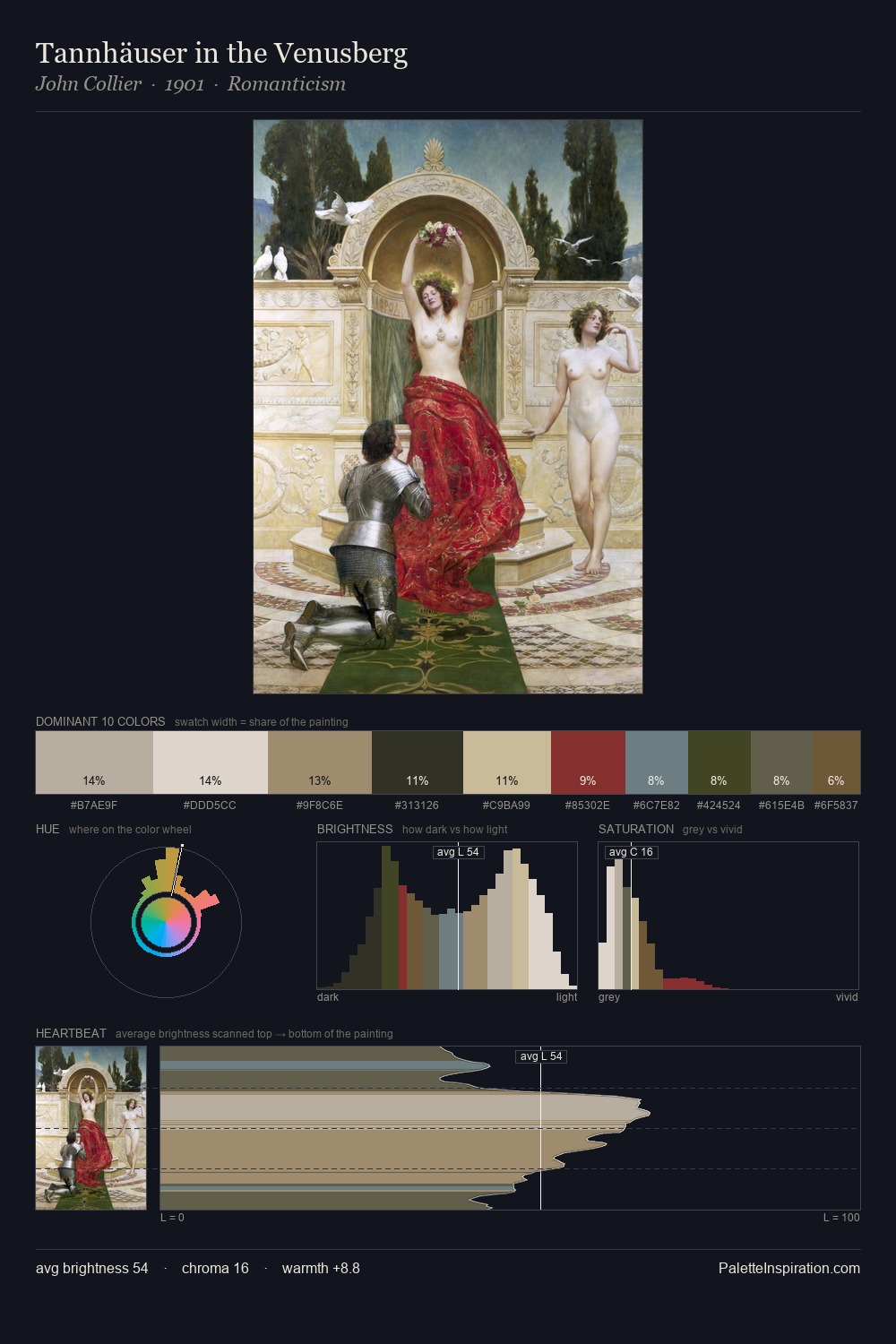
Task: Click the 'vivid' saturation axis label
Action: (847, 997)
